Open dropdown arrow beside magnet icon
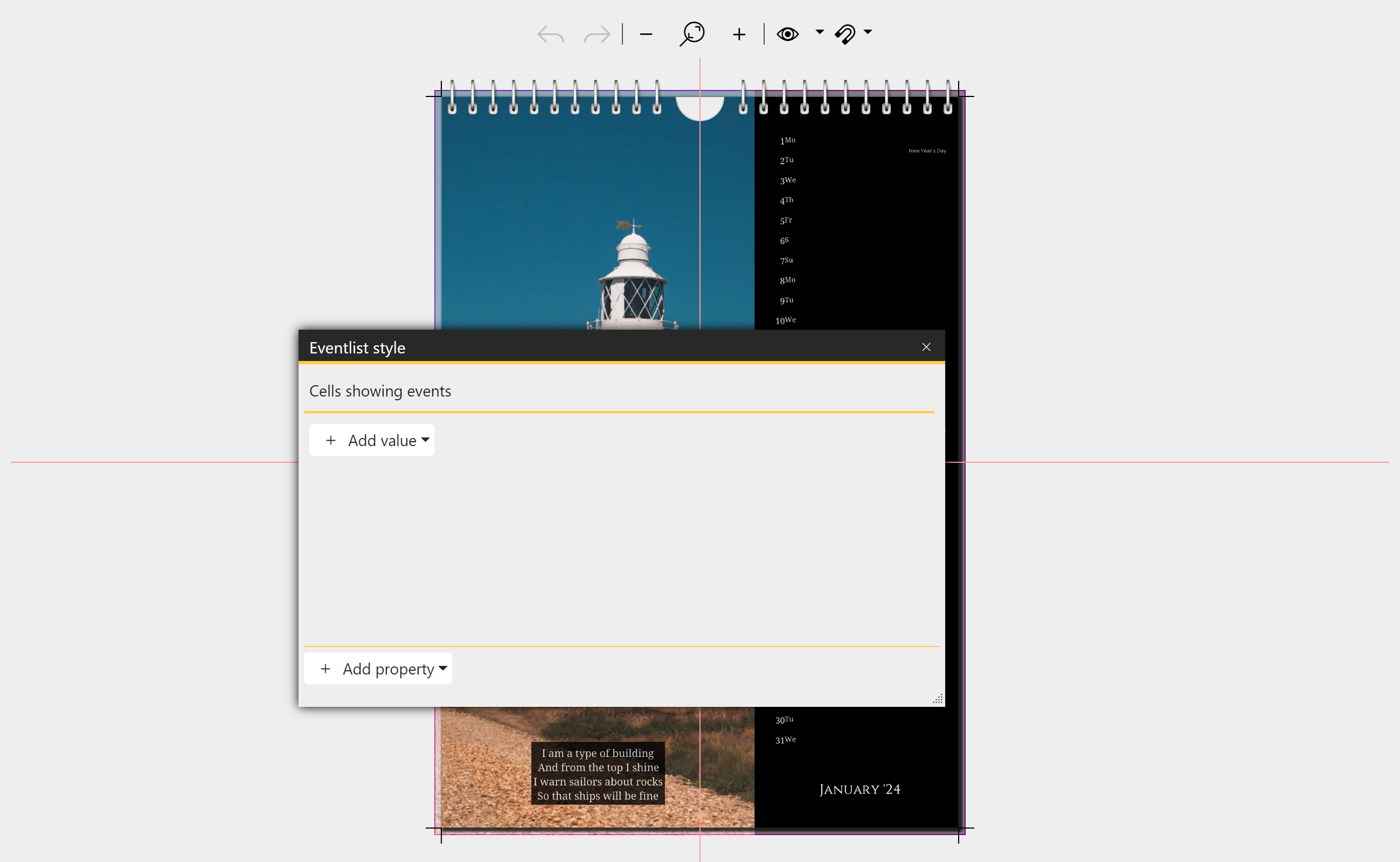Viewport: 1400px width, 862px height. (868, 32)
